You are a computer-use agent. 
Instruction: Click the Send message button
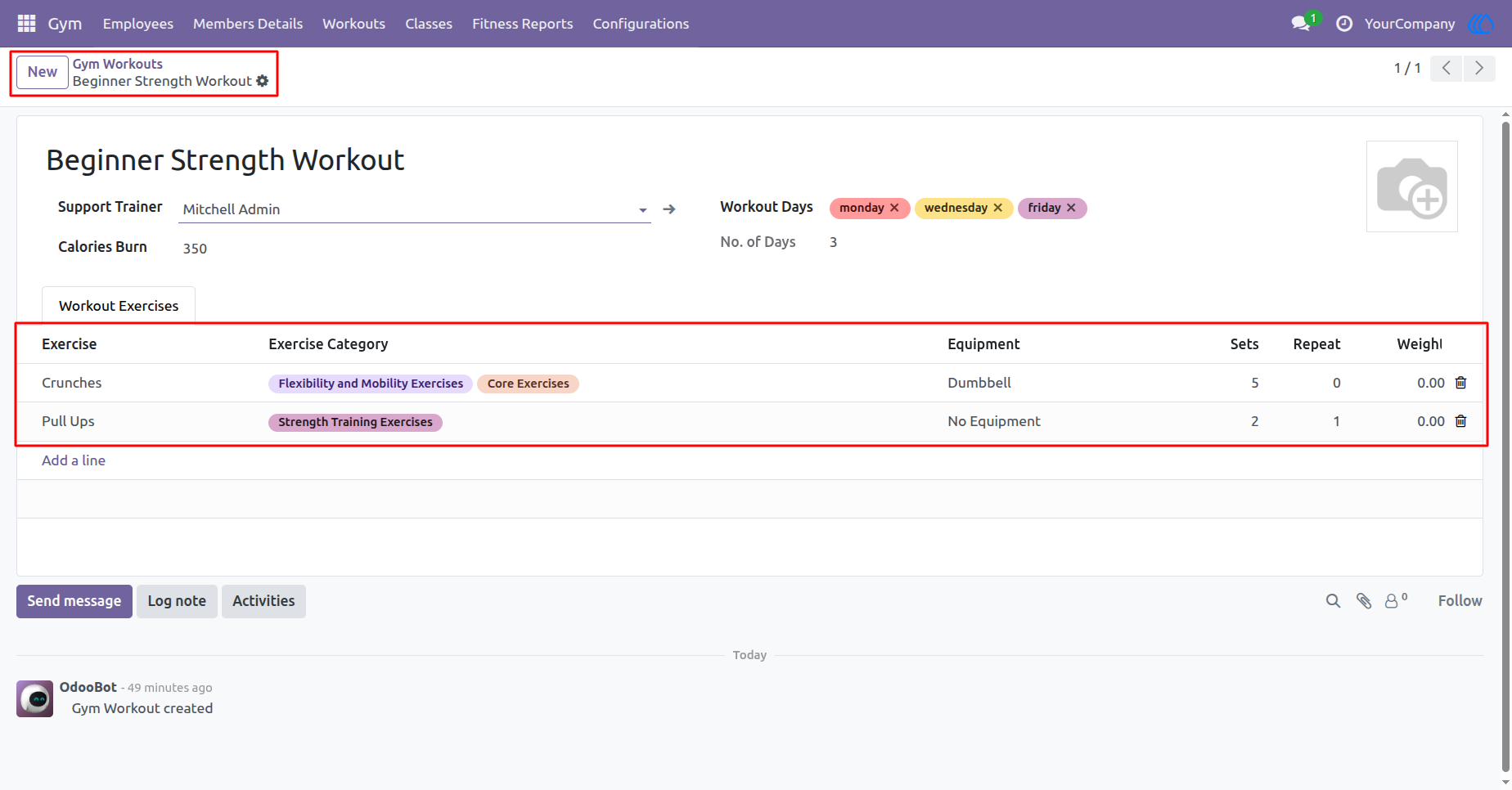click(x=74, y=601)
